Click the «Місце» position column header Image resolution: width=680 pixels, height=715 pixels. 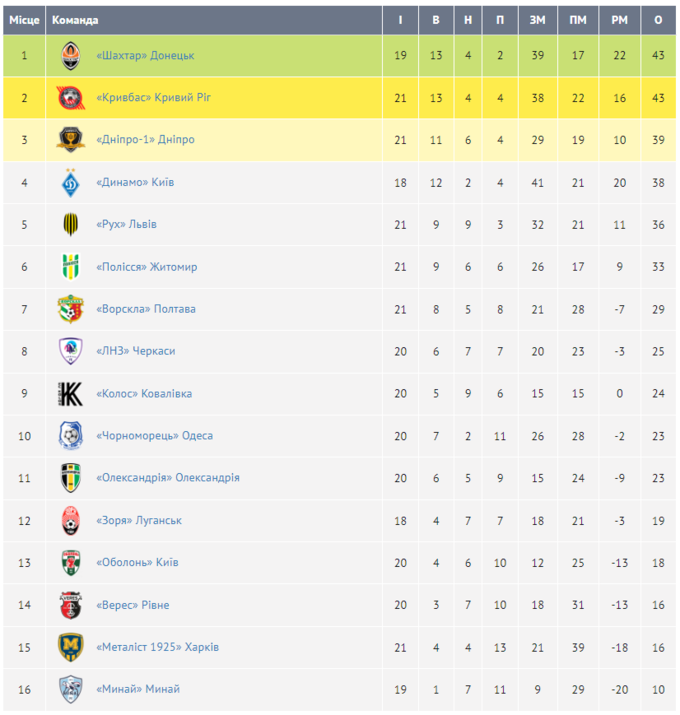[24, 20]
